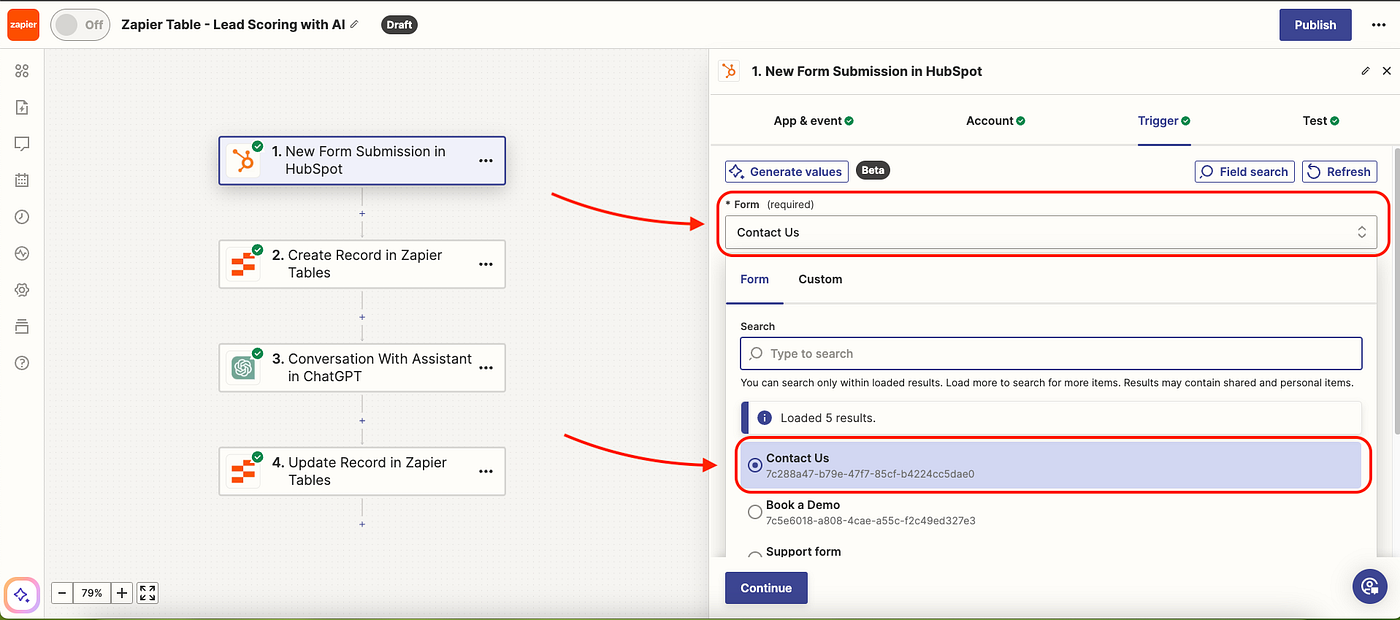The width and height of the screenshot is (1400, 620).
Task: Select the Custom sub-tab
Action: click(x=820, y=279)
